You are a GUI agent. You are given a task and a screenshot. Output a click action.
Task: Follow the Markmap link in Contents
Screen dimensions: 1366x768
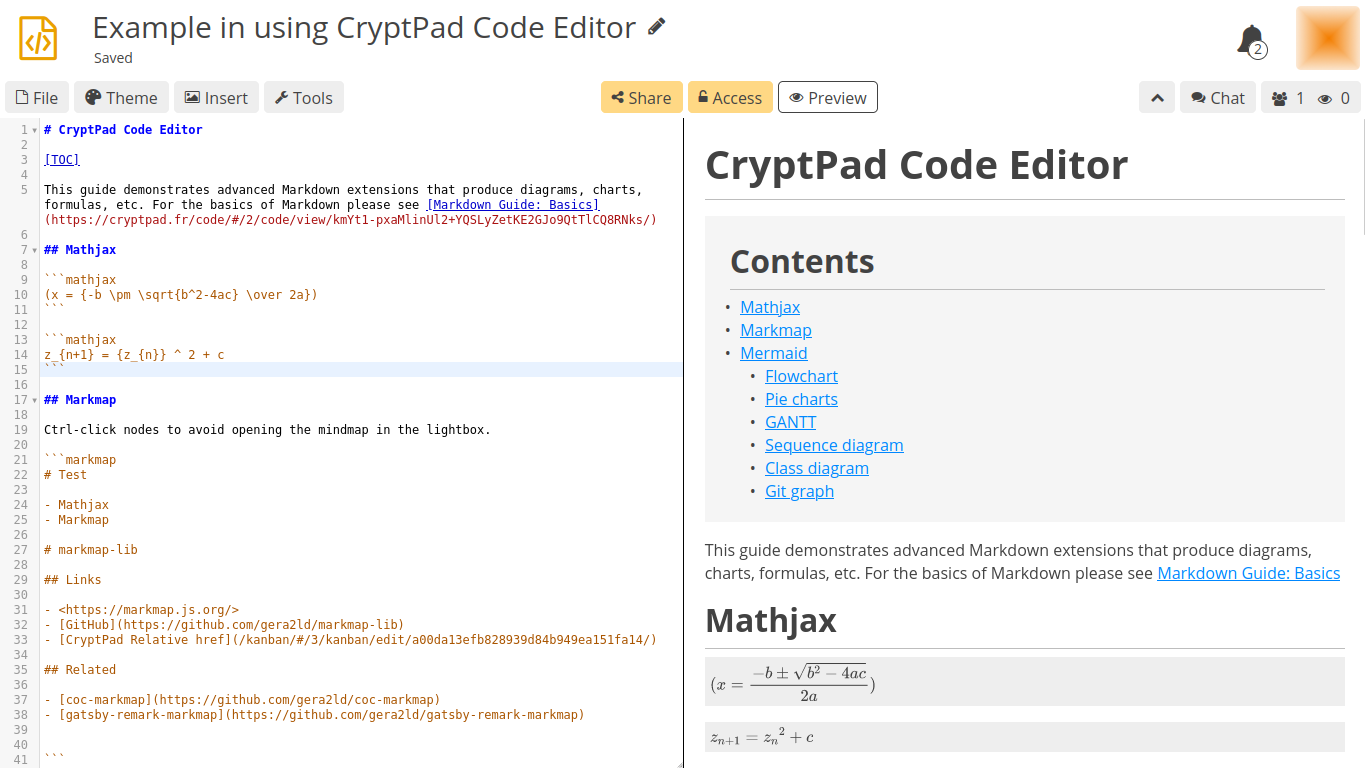click(776, 330)
